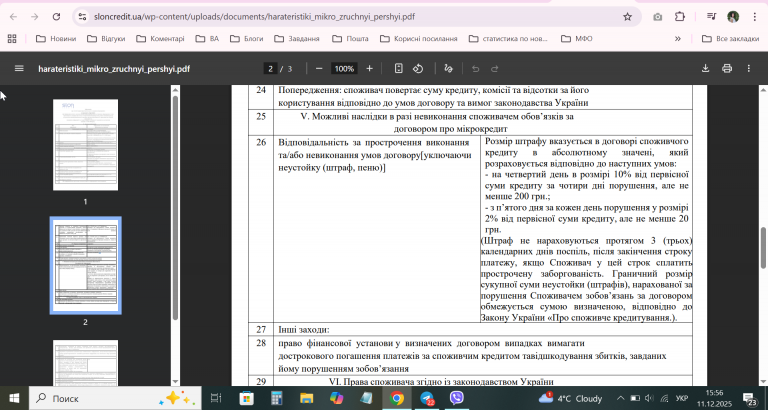The width and height of the screenshot is (768, 410).
Task: Edit the page number field
Action: [x=270, y=69]
